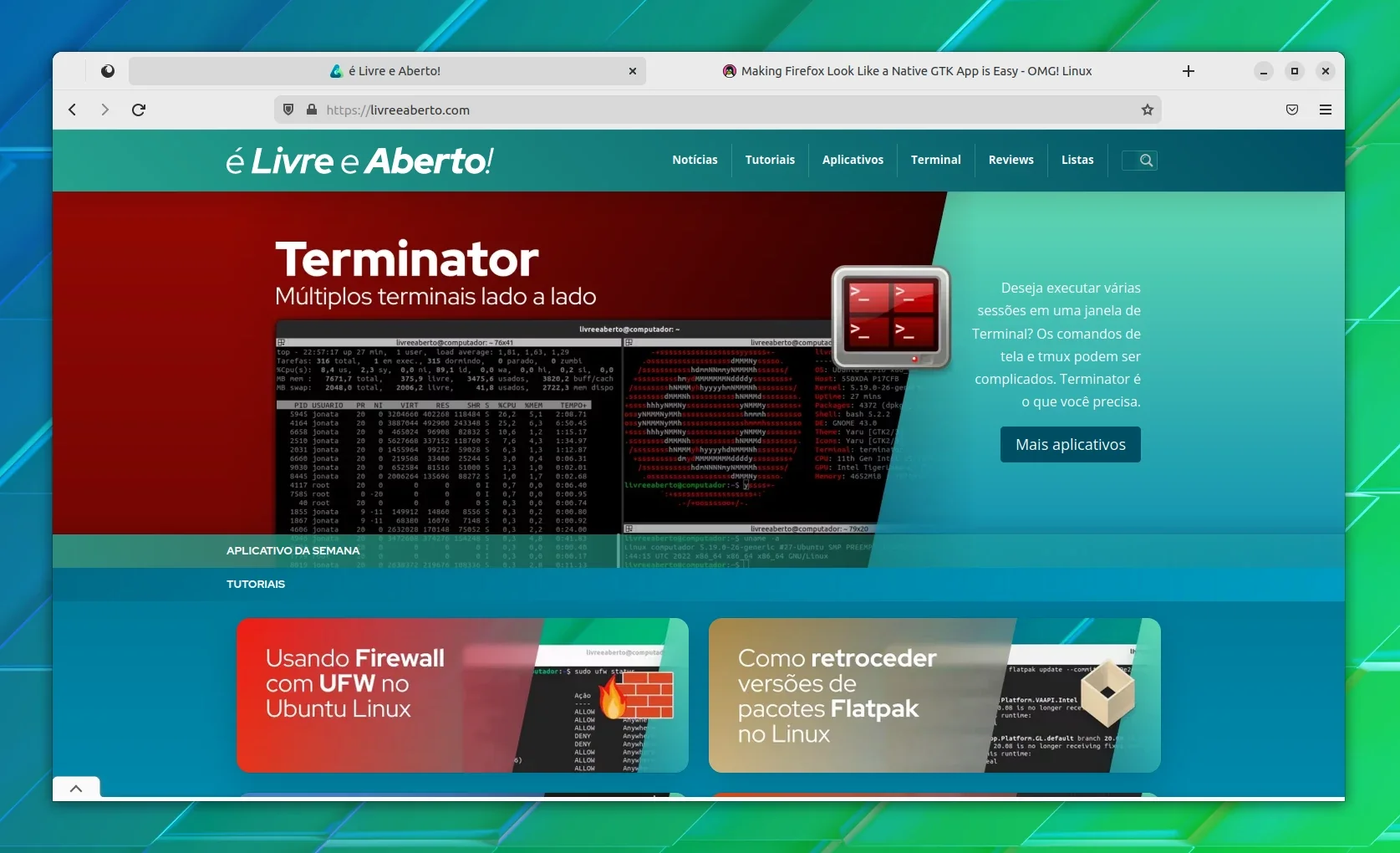Open the Listas menu item

1077,160
